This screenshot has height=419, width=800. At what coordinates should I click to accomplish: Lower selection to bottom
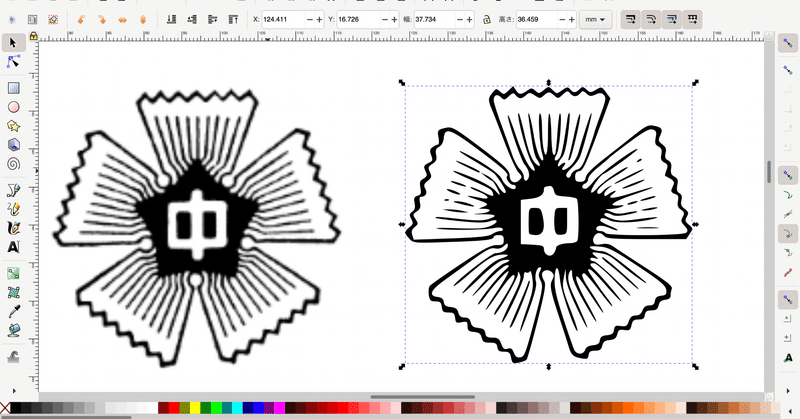pyautogui.click(x=171, y=19)
